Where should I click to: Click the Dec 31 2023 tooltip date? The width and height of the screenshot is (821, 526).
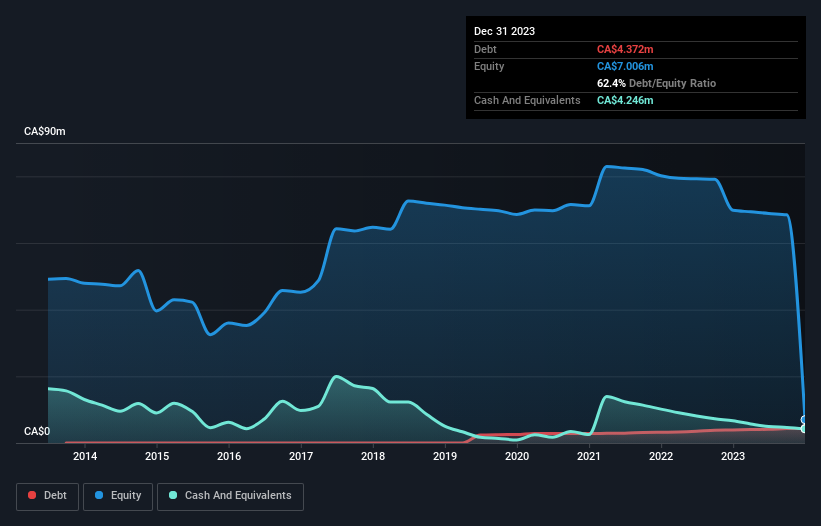coord(504,31)
